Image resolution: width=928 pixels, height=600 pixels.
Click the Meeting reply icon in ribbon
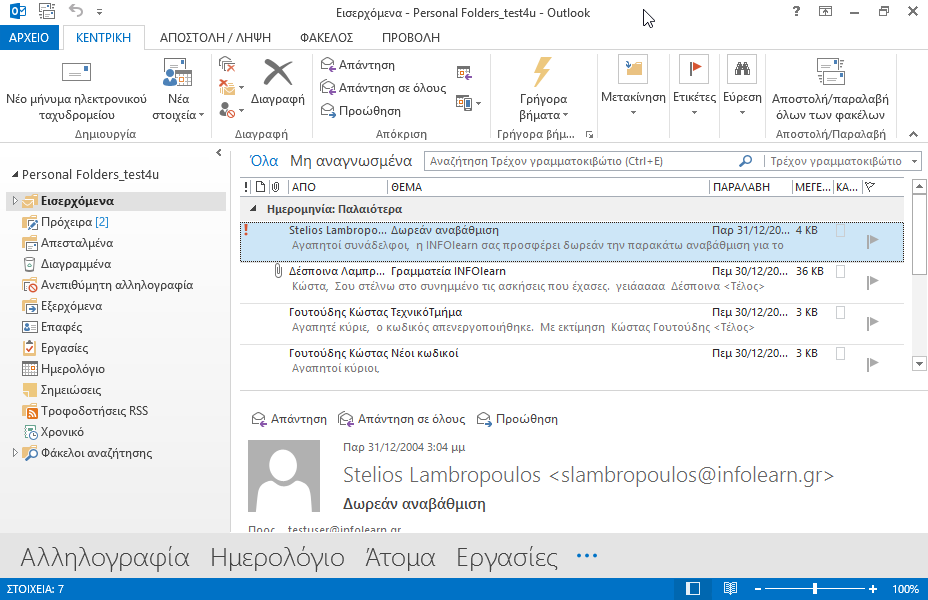pyautogui.click(x=464, y=73)
